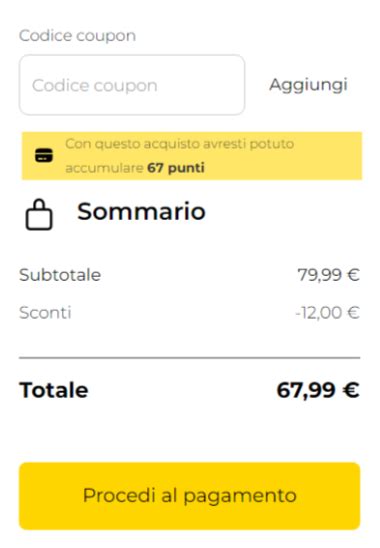Click the -12,00 € discount amount
This screenshot has width=380, height=548.
pyautogui.click(x=327, y=312)
